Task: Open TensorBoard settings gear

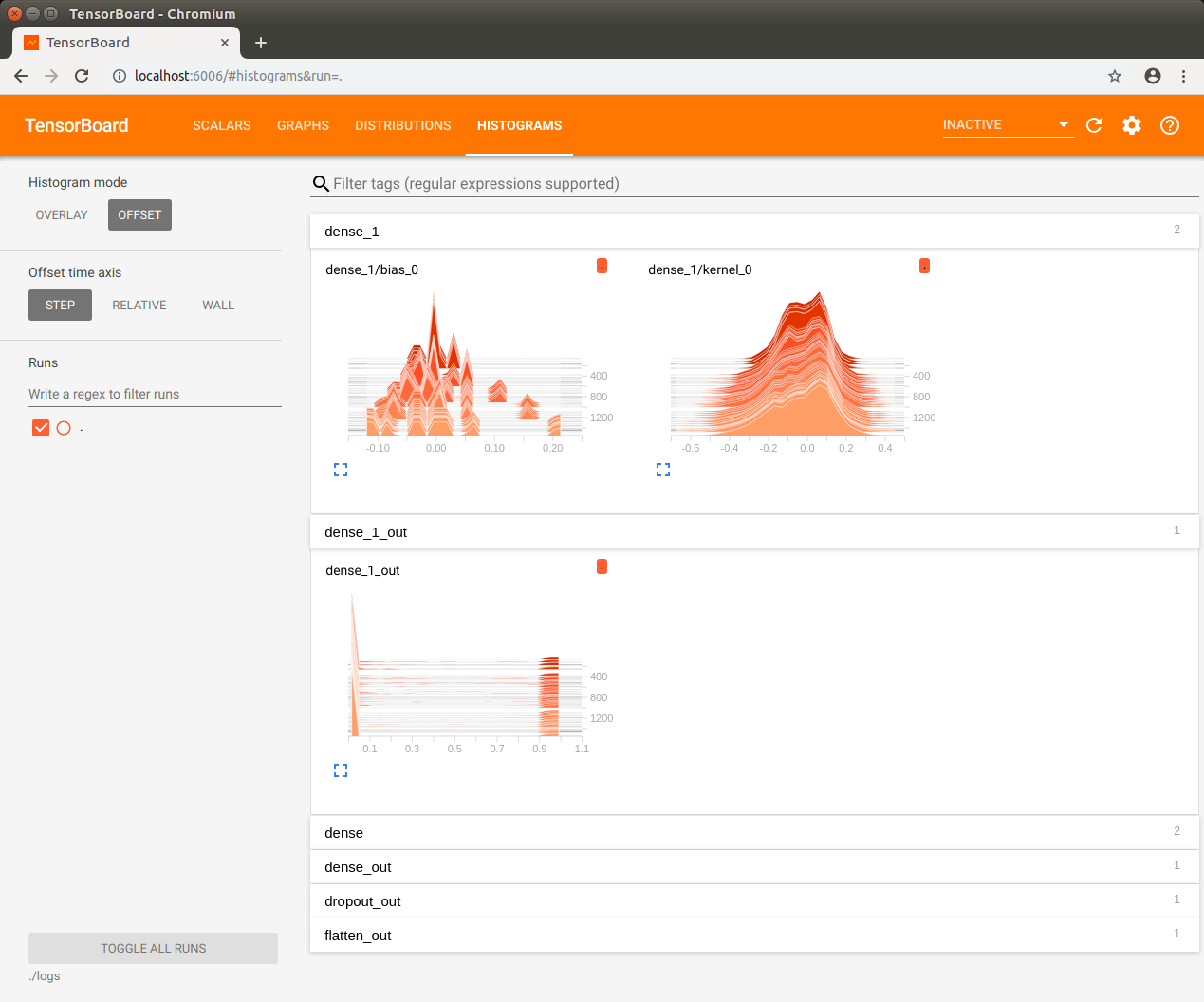Action: 1132,125
